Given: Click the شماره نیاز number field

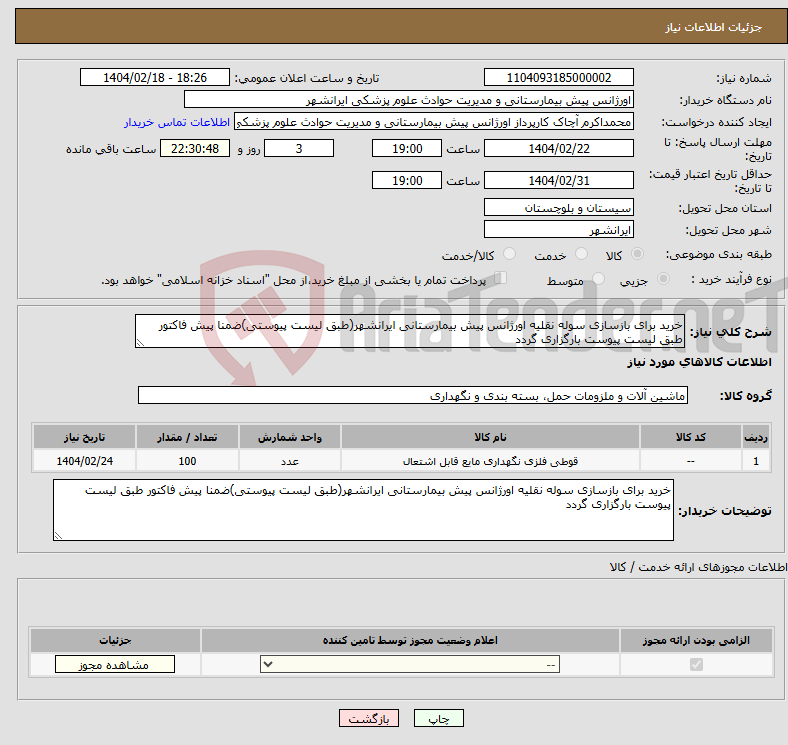Looking at the screenshot, I should [558, 78].
